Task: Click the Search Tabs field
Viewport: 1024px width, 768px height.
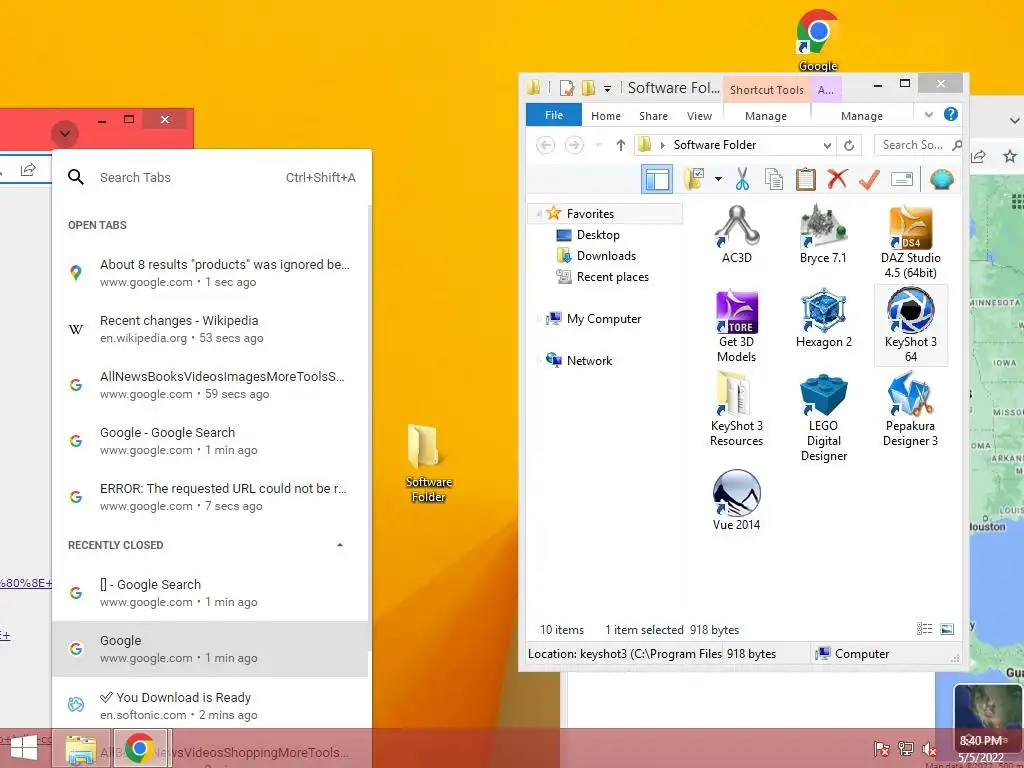Action: pos(212,177)
